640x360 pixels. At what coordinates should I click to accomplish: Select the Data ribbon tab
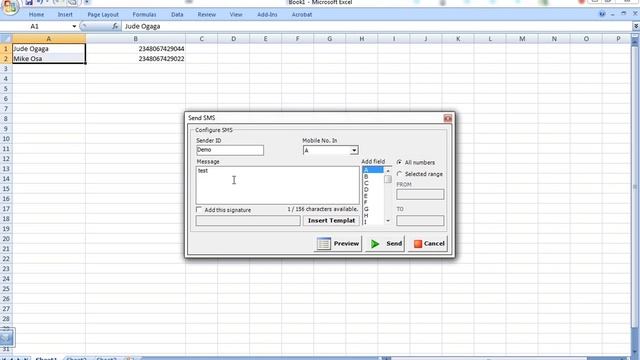177,15
